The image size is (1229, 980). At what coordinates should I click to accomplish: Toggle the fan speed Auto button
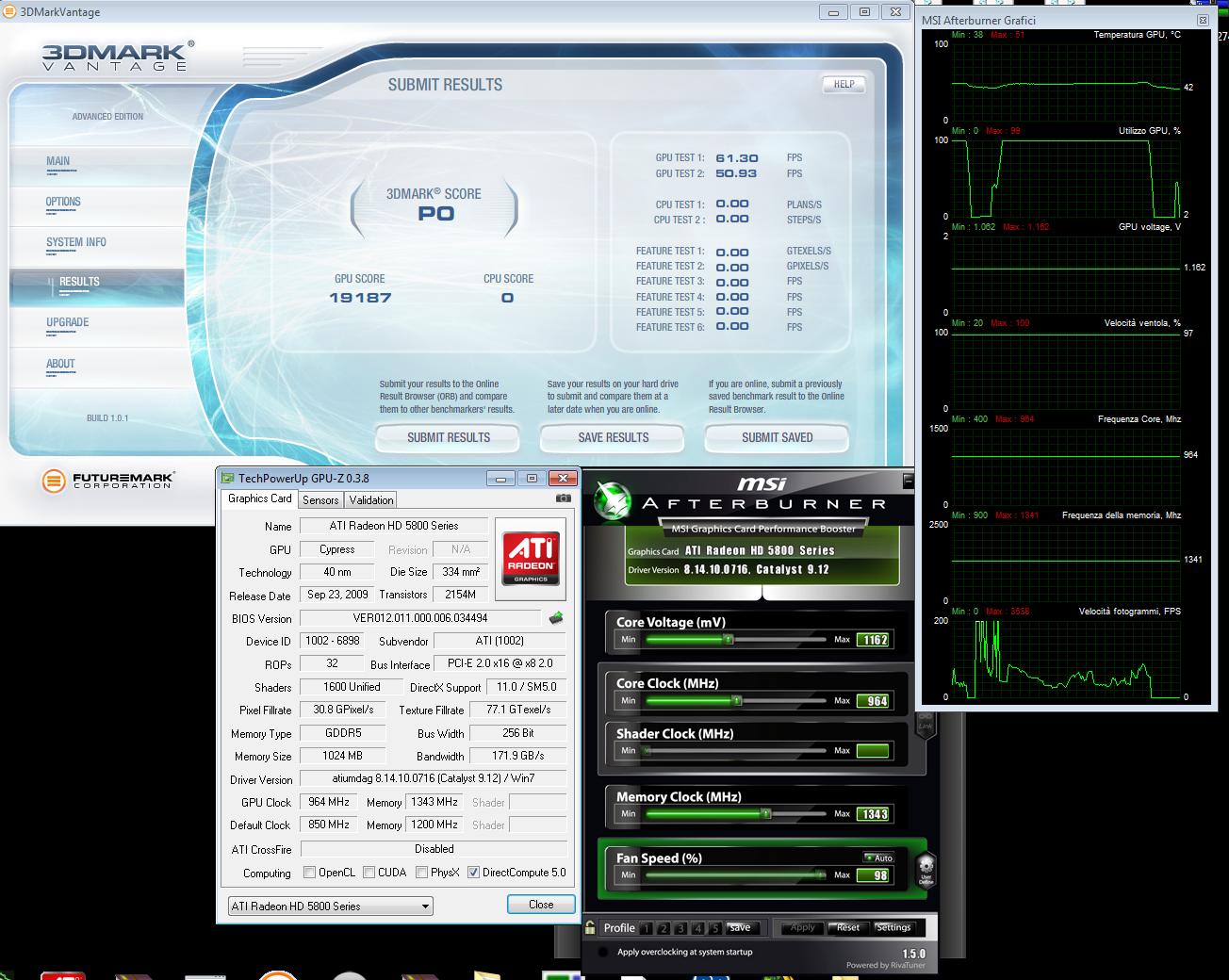click(x=878, y=857)
